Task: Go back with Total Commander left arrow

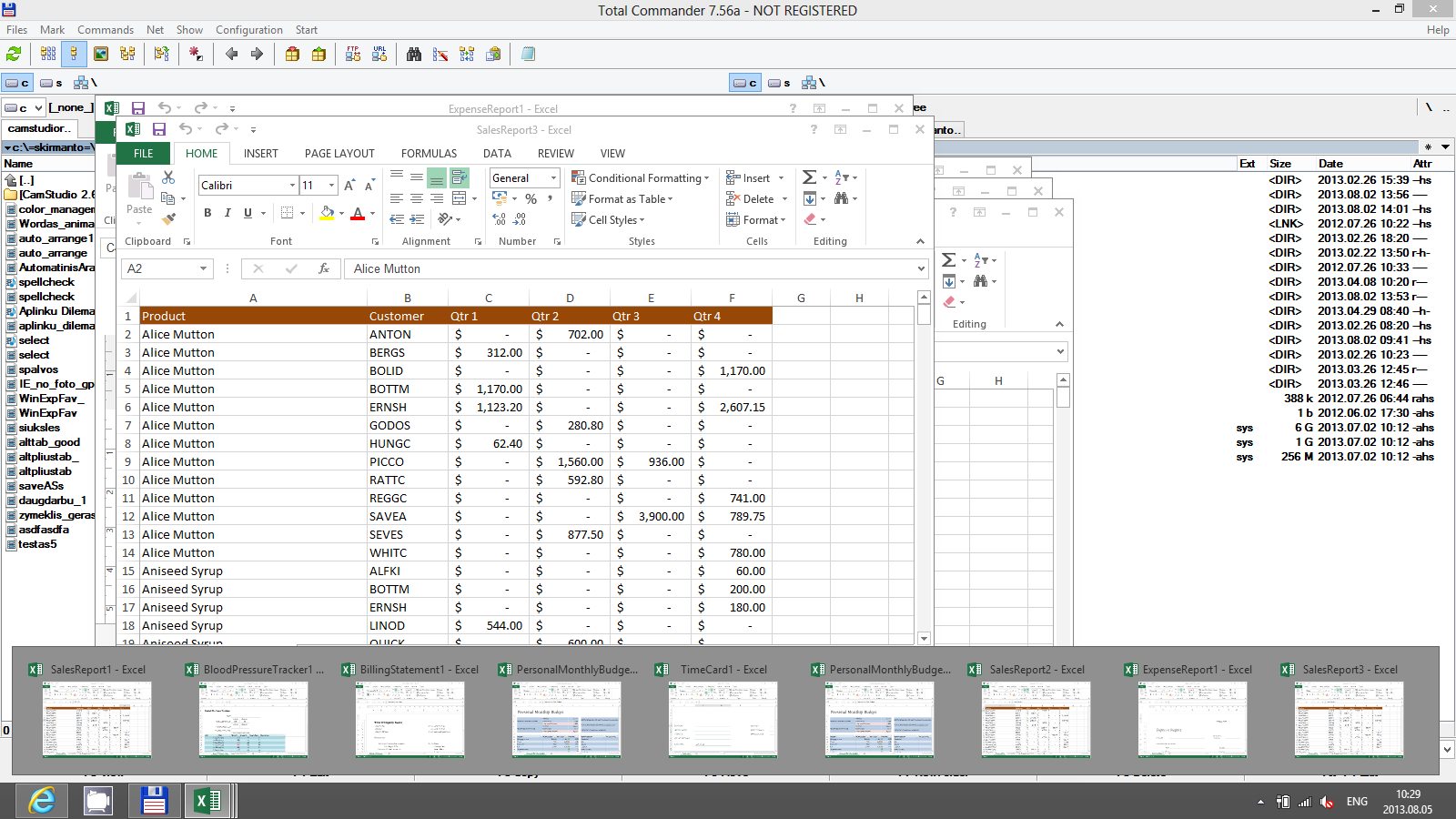Action: (231, 55)
